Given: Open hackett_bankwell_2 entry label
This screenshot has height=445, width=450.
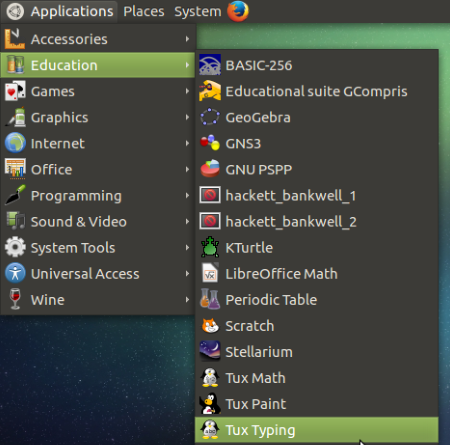Looking at the screenshot, I should point(291,222).
